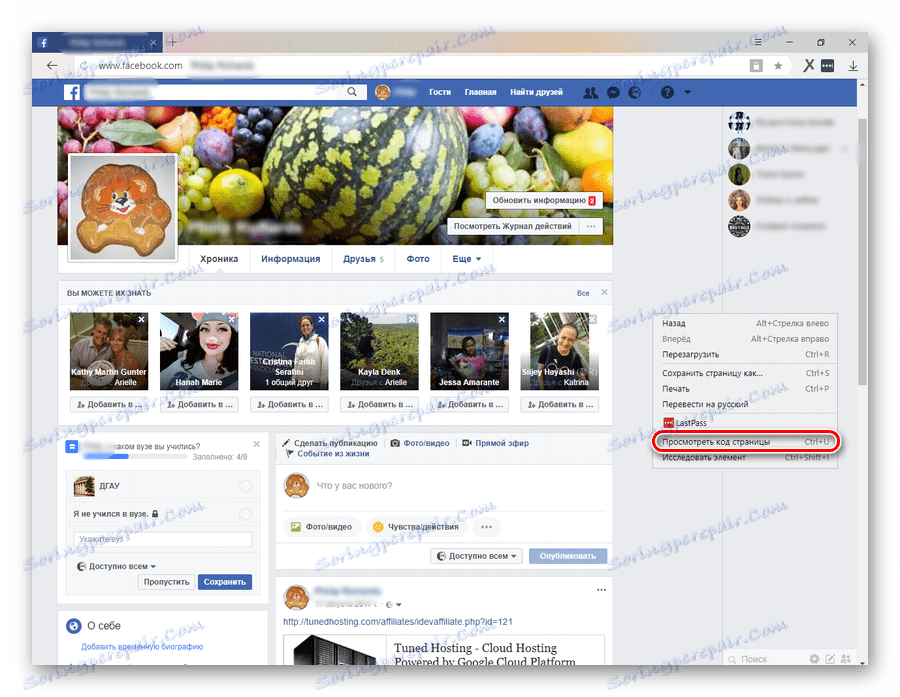Screen dimensions: 900x697
Task: Expand account menu arrow in blue bar
Action: pos(688,92)
